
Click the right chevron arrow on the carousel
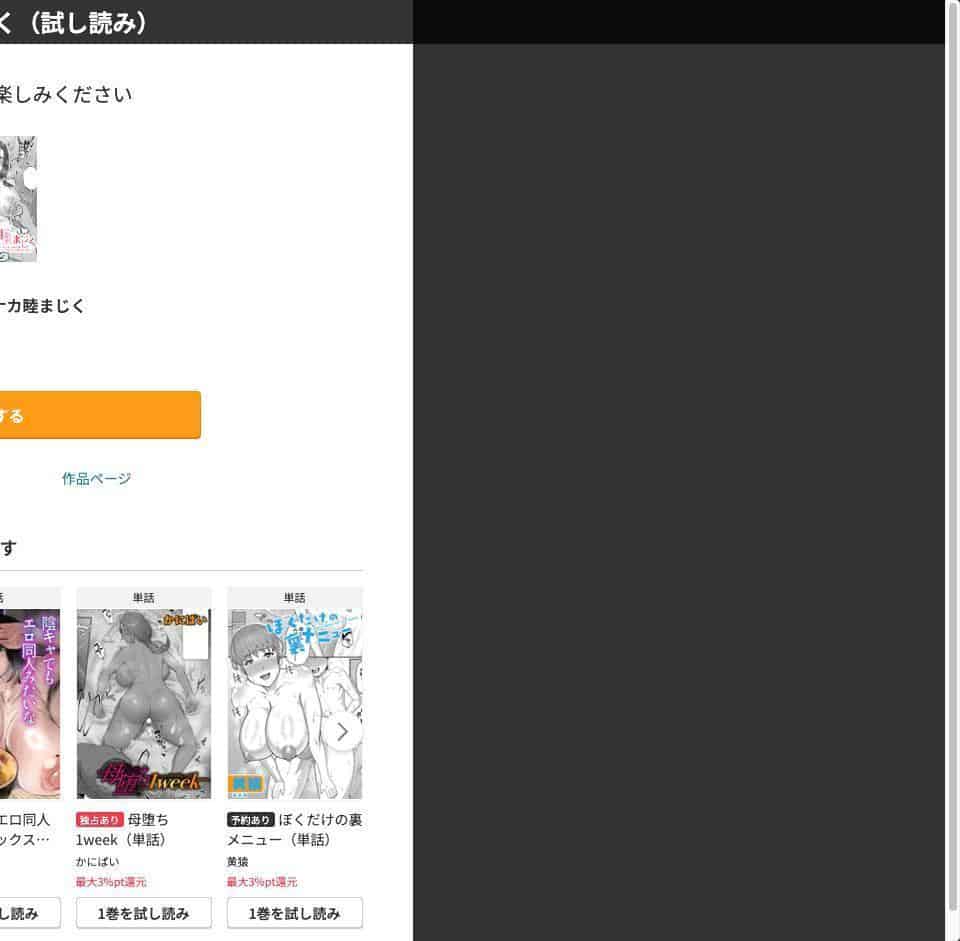coord(342,732)
